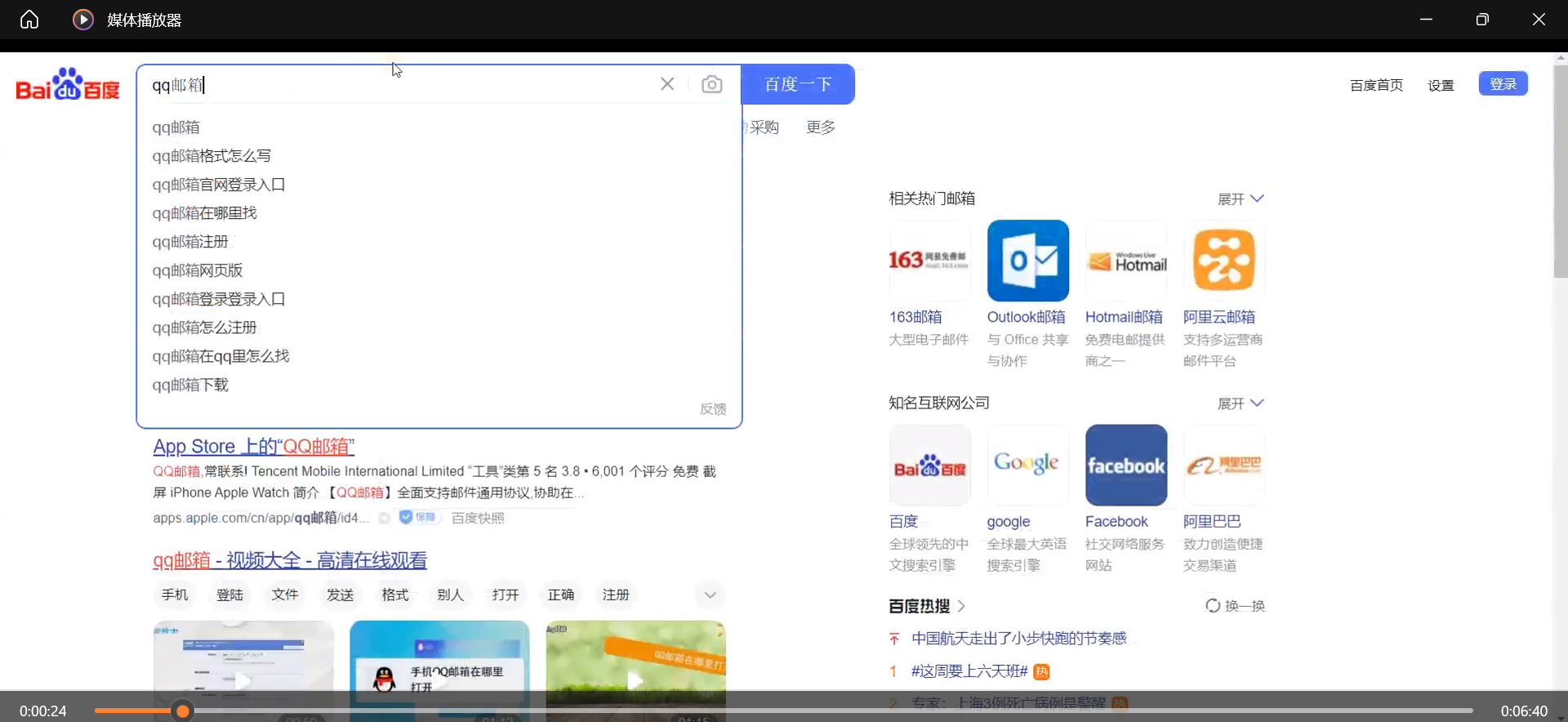Click the media player play logo icon
Screen dimensions: 1568x722
tap(82, 20)
